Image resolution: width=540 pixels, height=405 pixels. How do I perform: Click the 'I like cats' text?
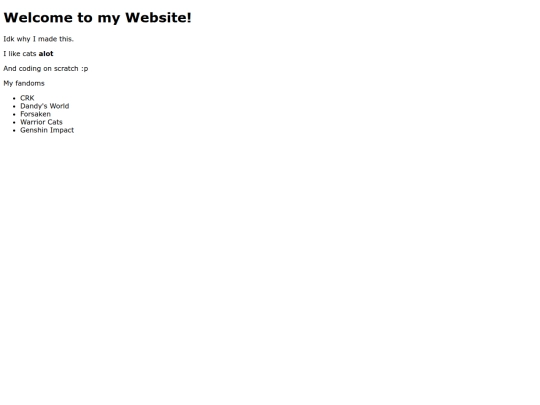[20, 54]
